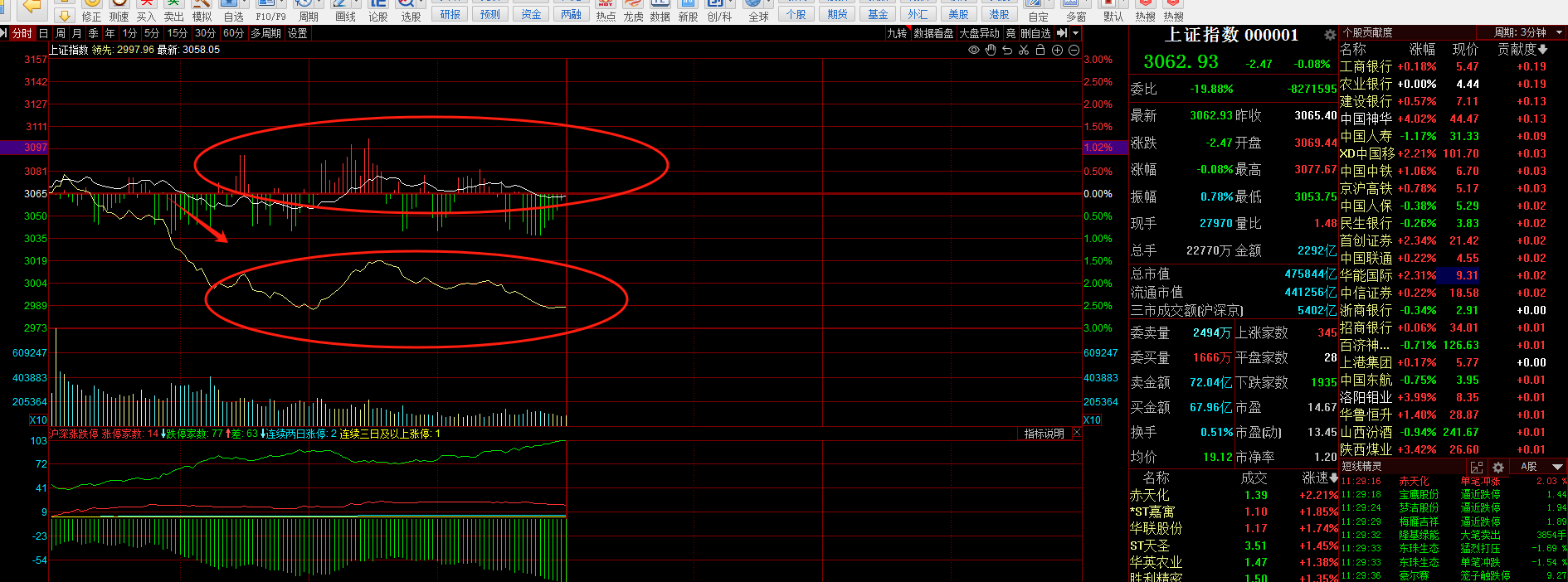Open the 测速 speed test tool
Viewport: 1568px width, 582px height.
[x=119, y=11]
